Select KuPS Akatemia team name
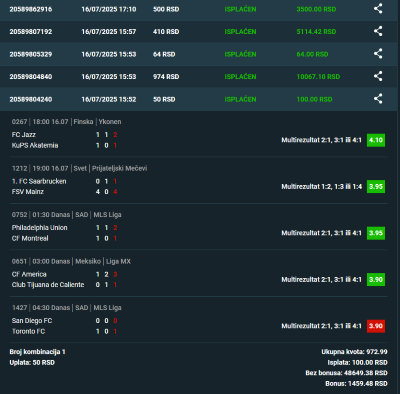 [x=35, y=145]
